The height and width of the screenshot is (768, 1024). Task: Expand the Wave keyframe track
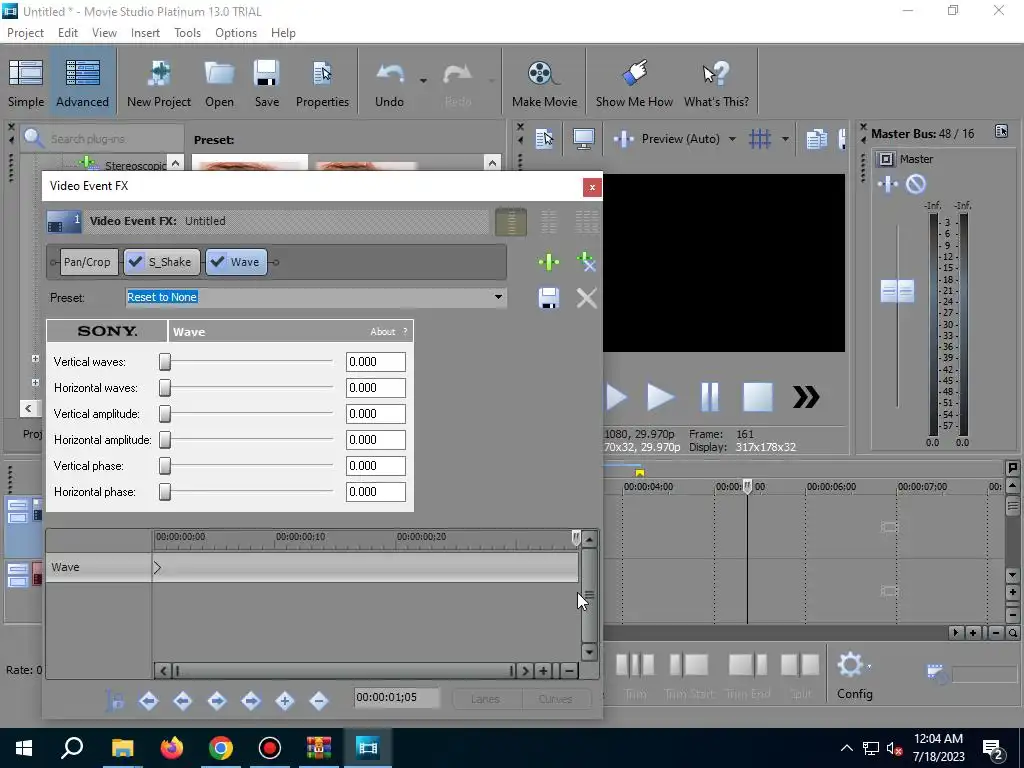[x=157, y=568]
